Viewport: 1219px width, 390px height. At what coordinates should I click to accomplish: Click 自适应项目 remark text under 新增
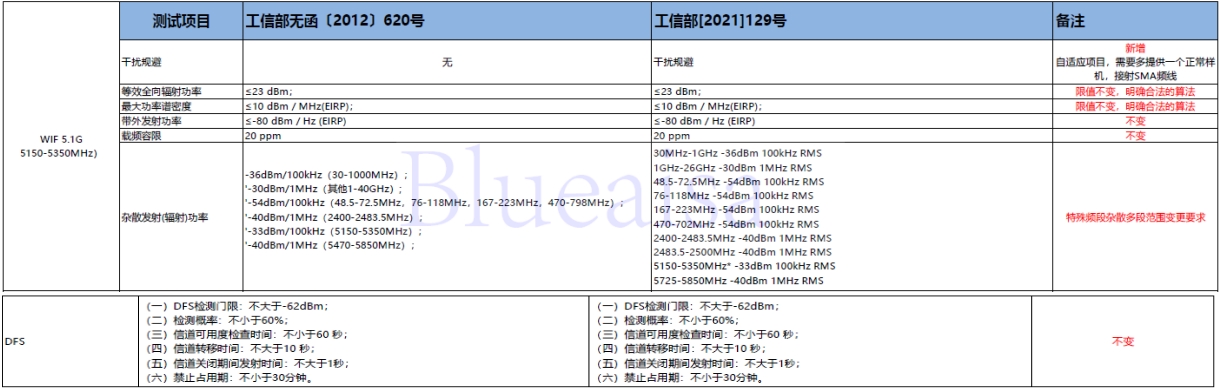tap(1135, 68)
